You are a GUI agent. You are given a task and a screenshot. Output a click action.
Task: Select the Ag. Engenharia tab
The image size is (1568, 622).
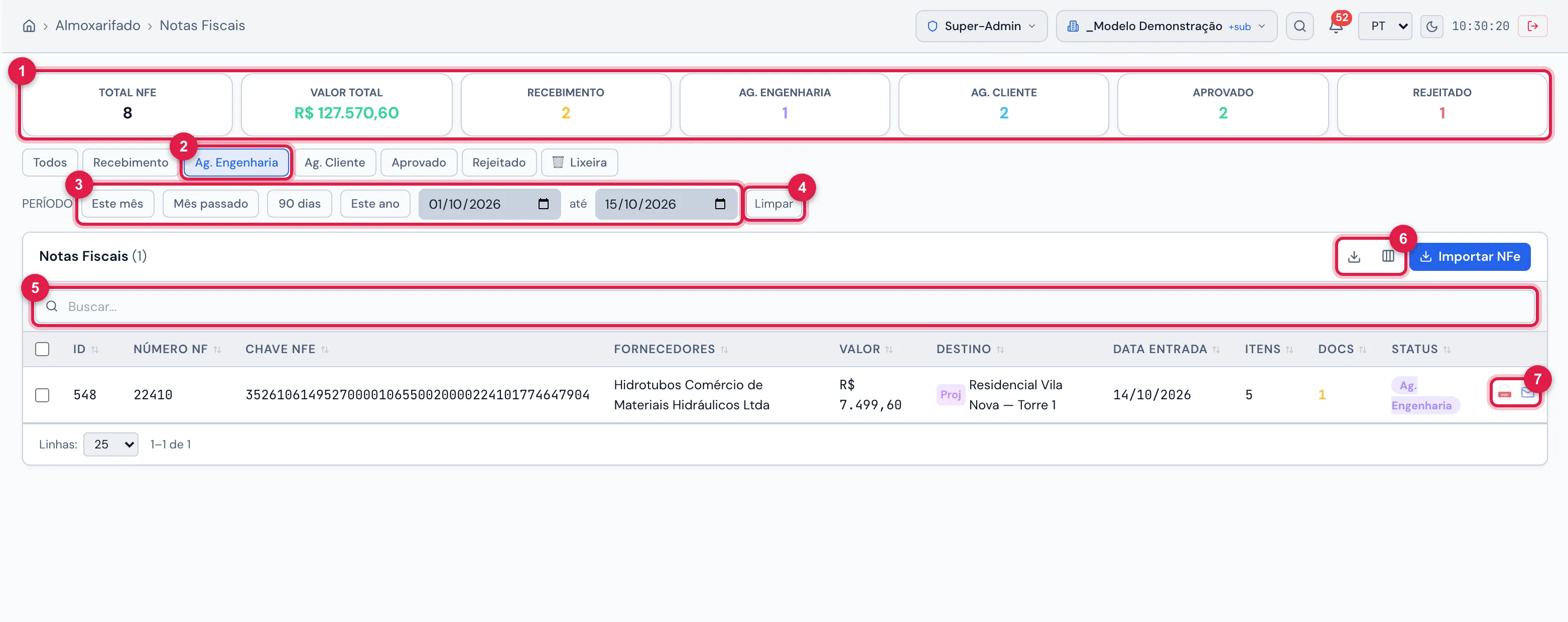tap(236, 163)
